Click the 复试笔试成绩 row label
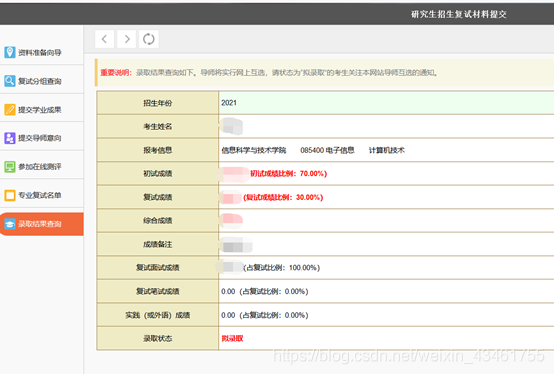The image size is (554, 374). point(158,291)
